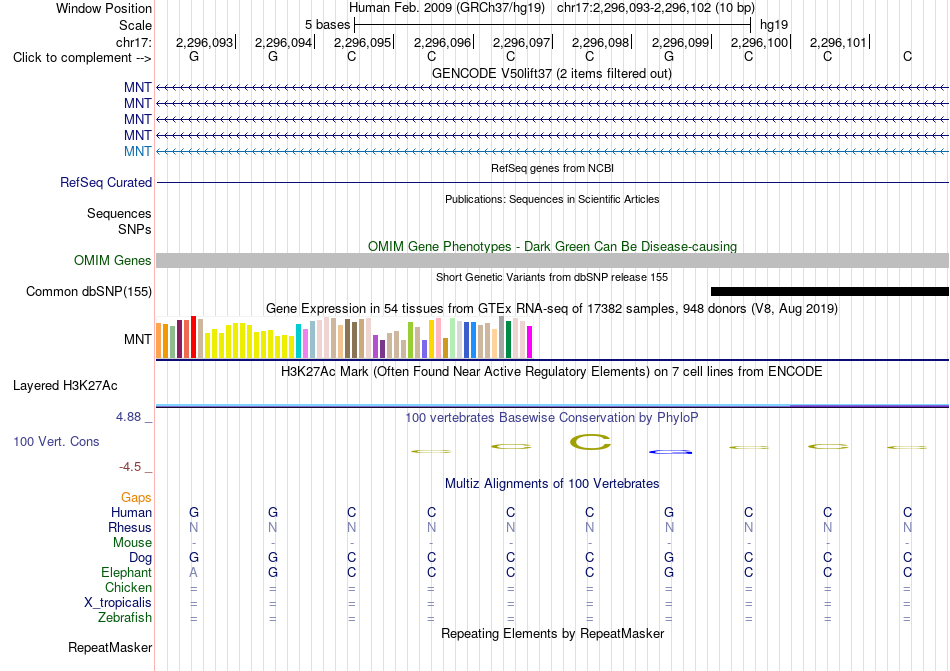The height and width of the screenshot is (671, 950).
Task: Select the light-blue MNT transcript label
Action: click(x=138, y=151)
